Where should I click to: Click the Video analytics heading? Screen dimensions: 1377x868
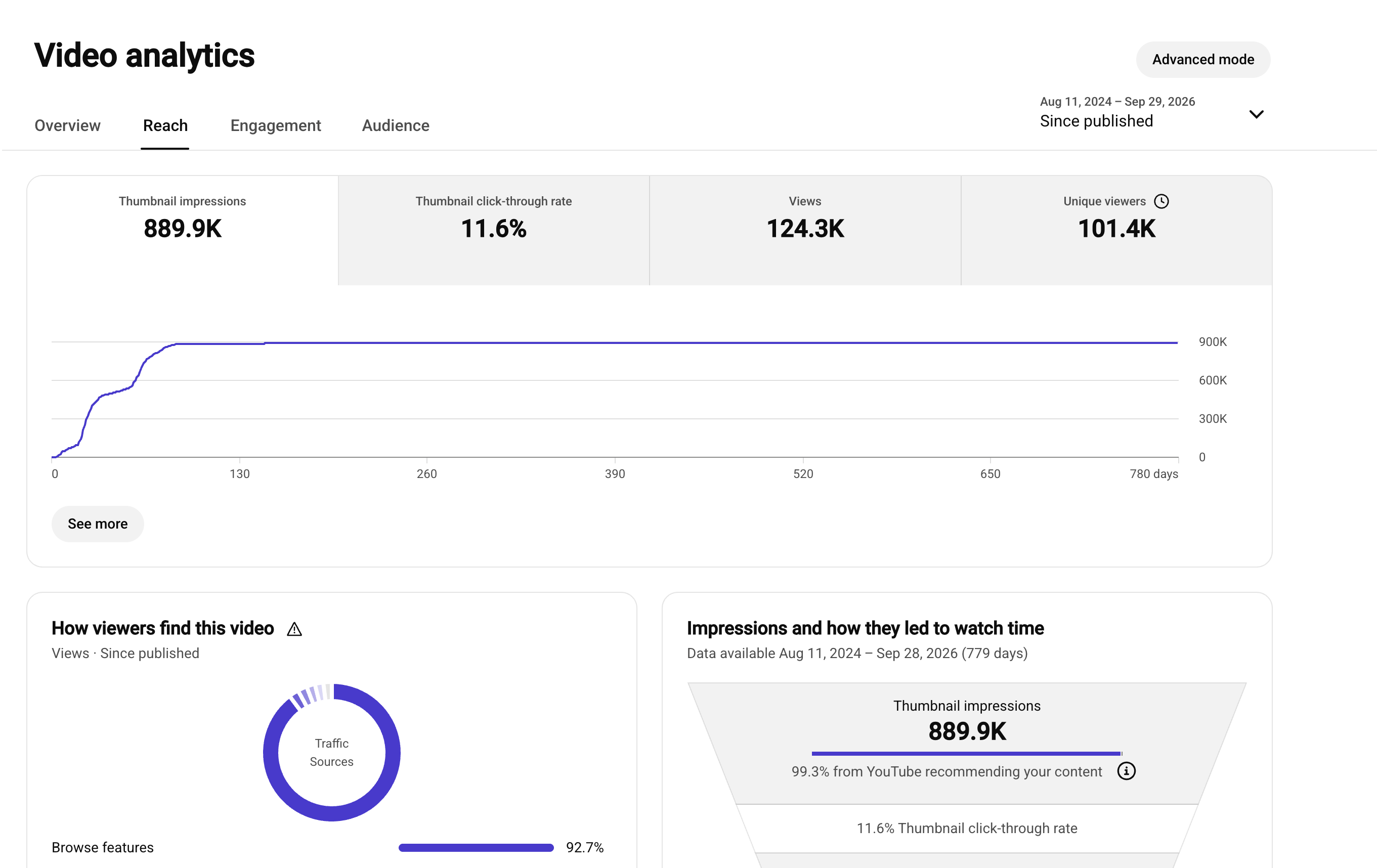pos(144,56)
